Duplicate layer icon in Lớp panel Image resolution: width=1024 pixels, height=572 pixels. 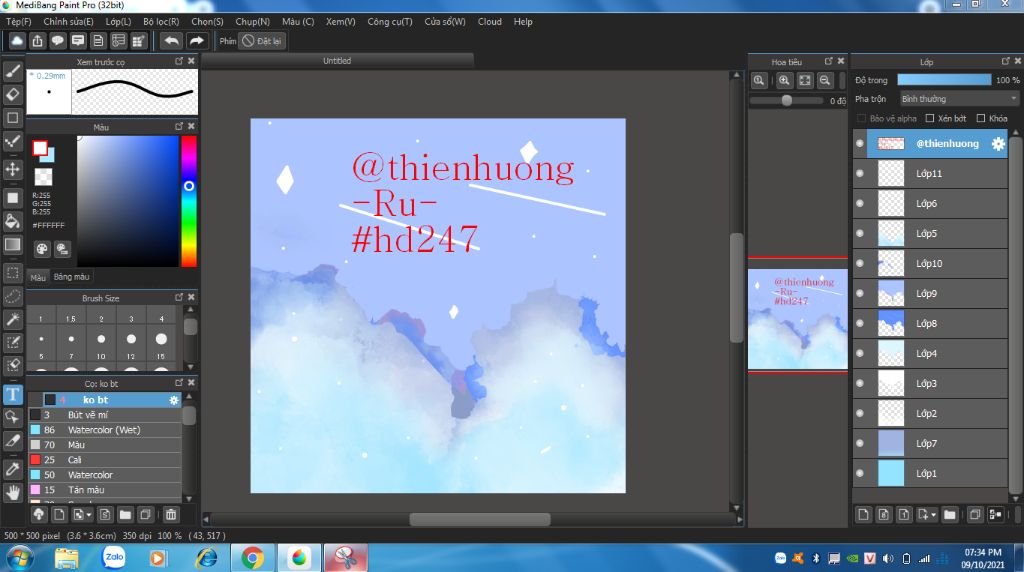click(x=974, y=515)
